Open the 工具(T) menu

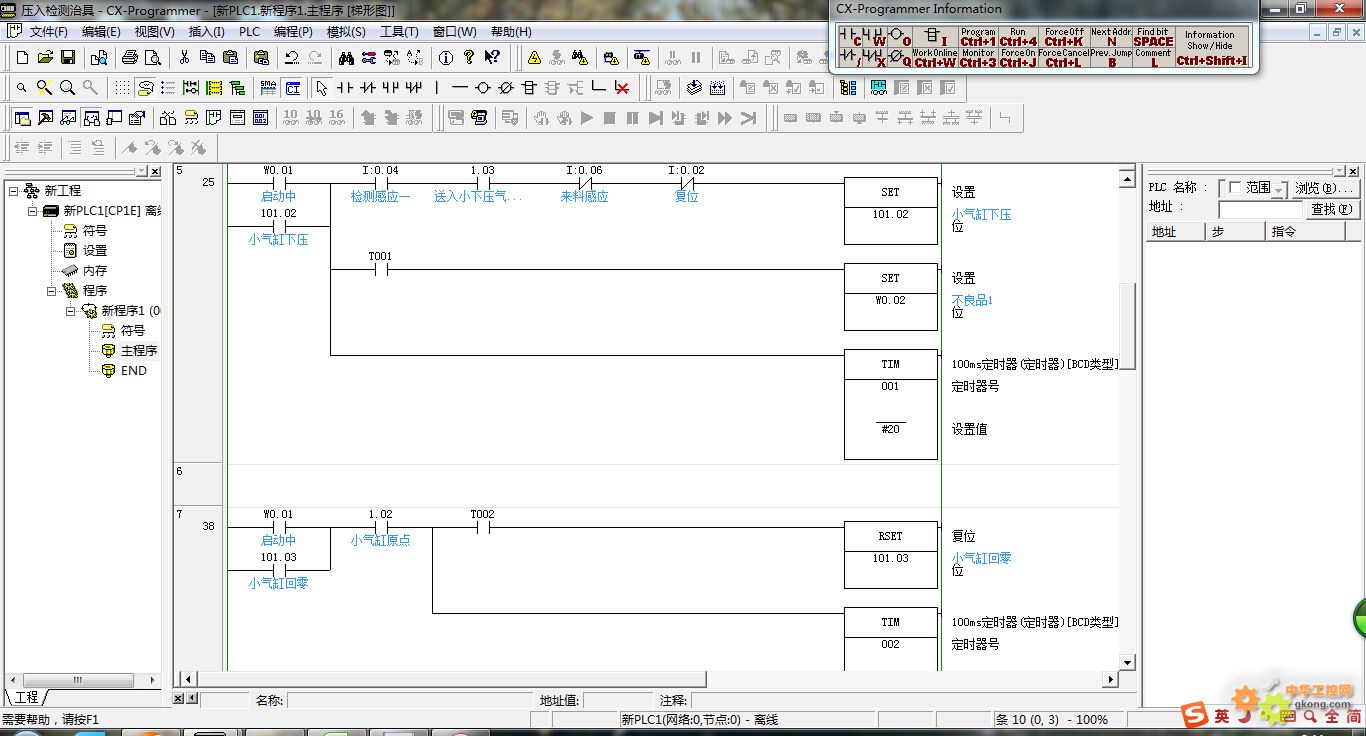[x=400, y=31]
